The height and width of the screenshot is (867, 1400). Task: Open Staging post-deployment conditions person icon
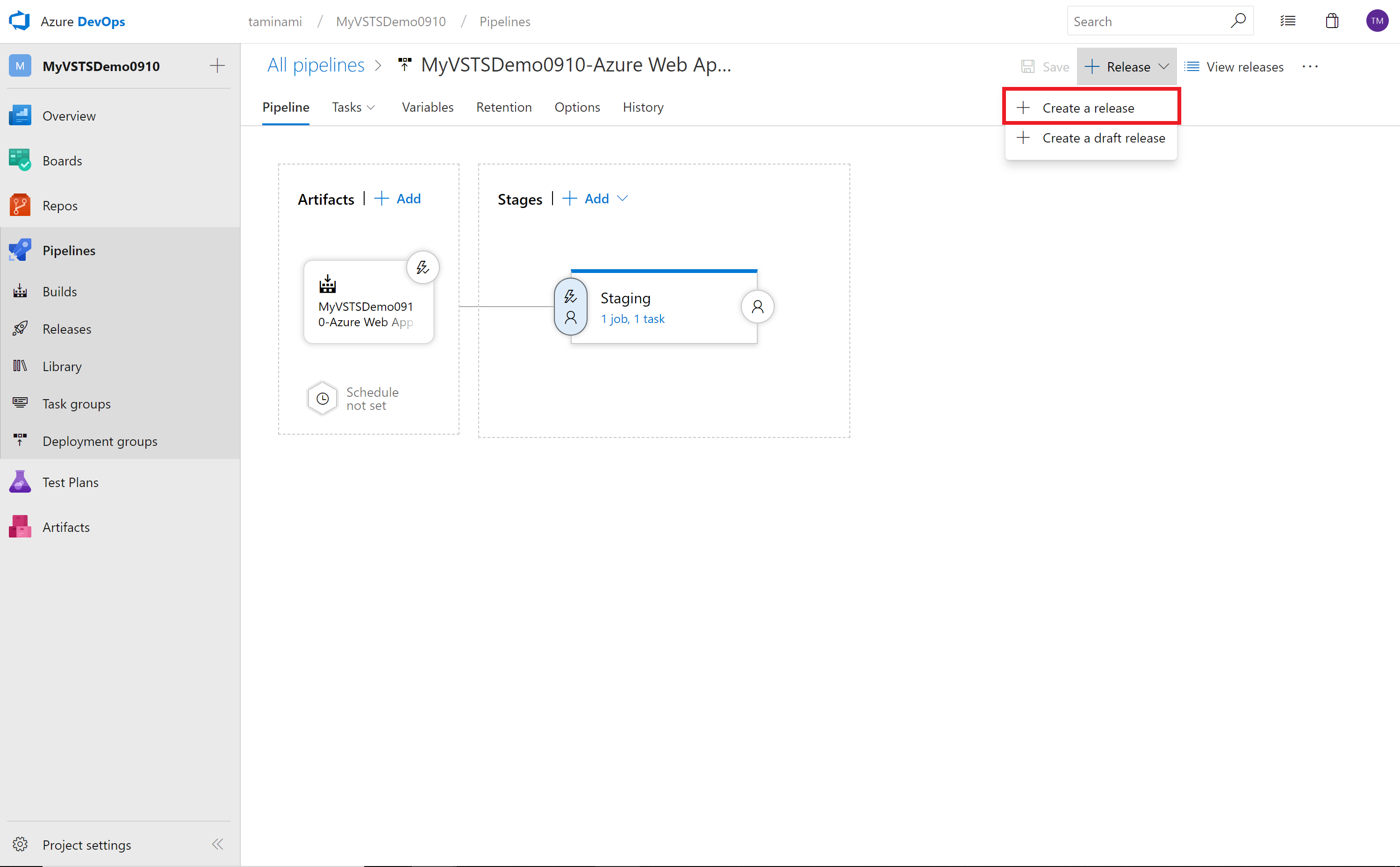pos(757,307)
